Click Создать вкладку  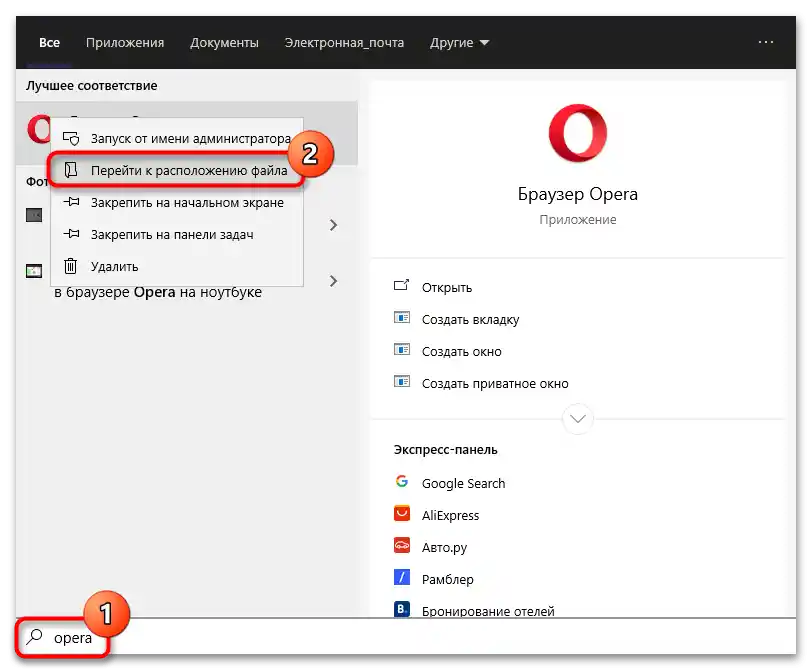point(470,319)
